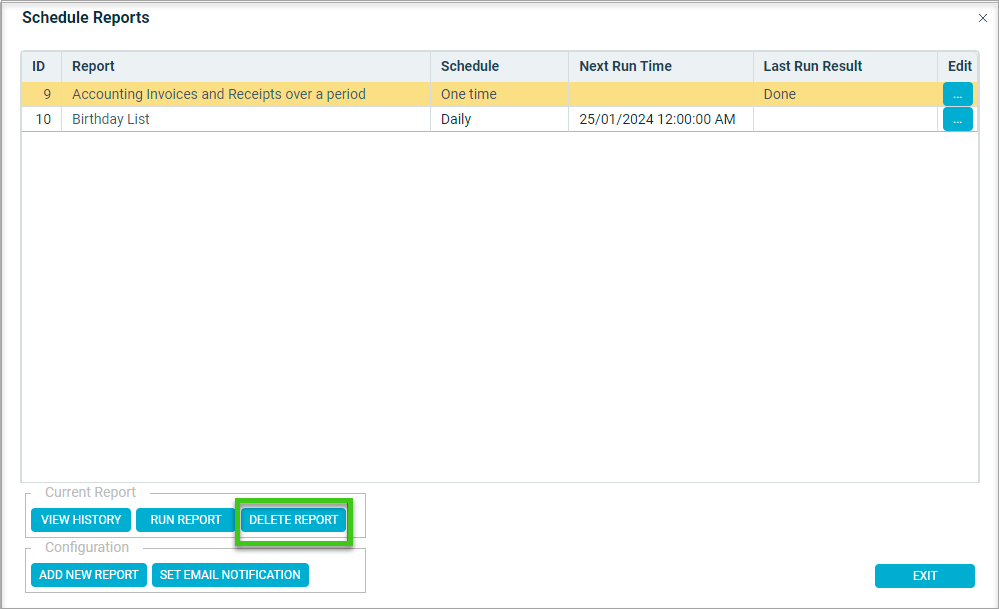This screenshot has width=999, height=609.
Task: Click the View History button
Action: click(81, 520)
